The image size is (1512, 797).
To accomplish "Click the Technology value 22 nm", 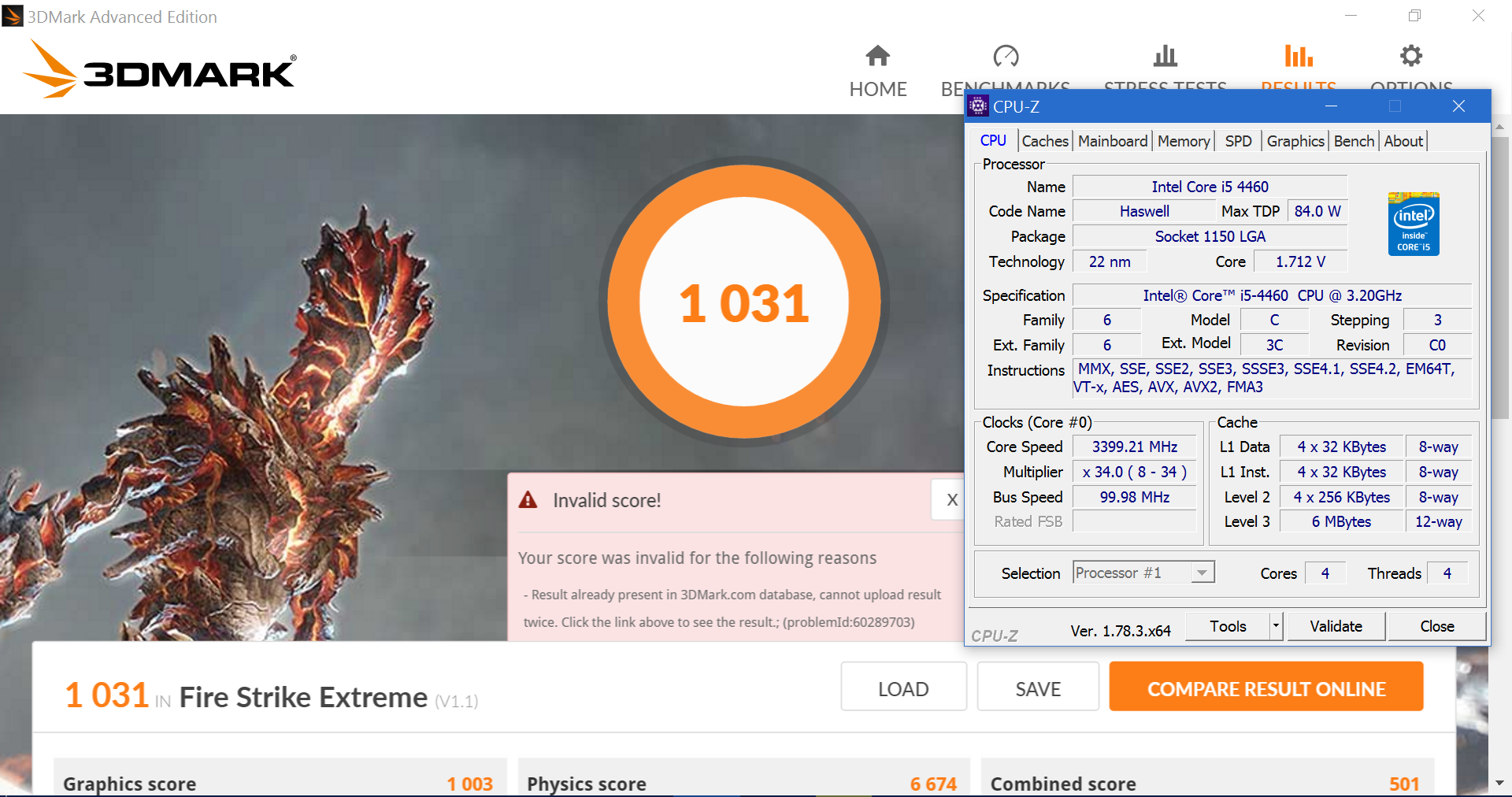I will pos(1110,261).
